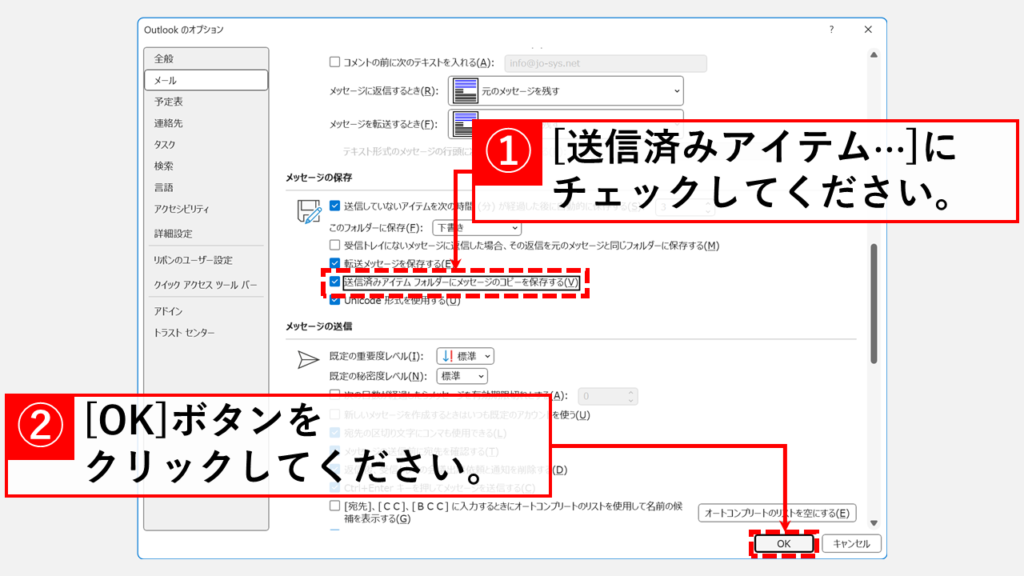Open 予定表 options category
The image size is (1024, 576).
point(206,102)
